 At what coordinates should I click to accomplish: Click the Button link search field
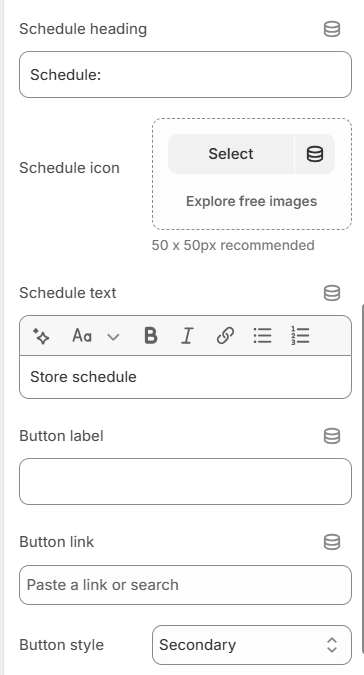185,585
